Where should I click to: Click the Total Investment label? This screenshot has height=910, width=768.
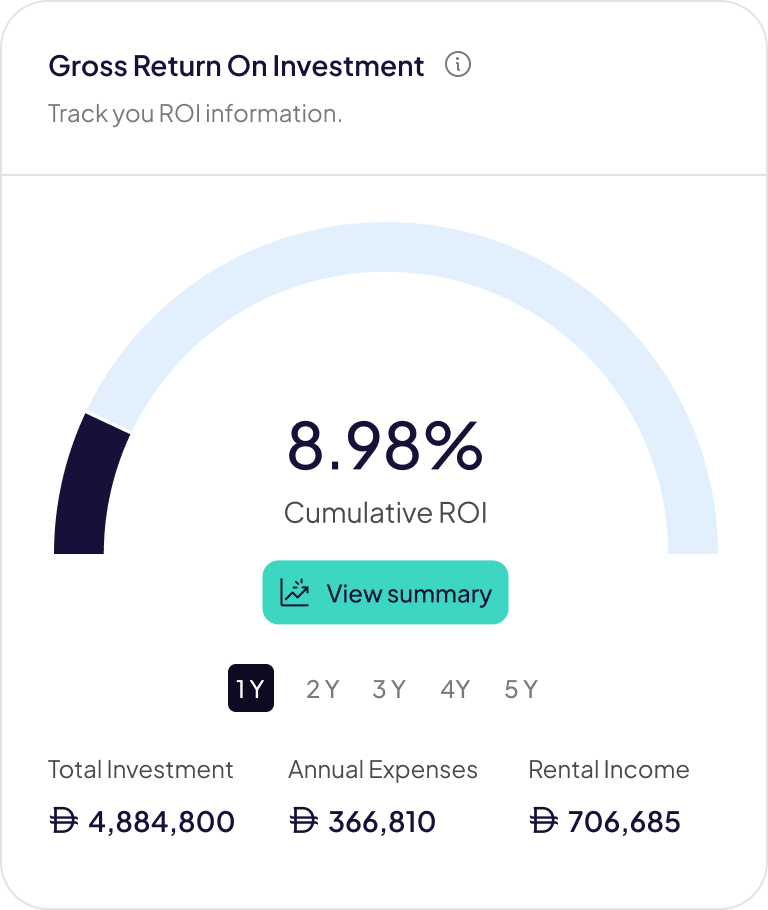[141, 770]
